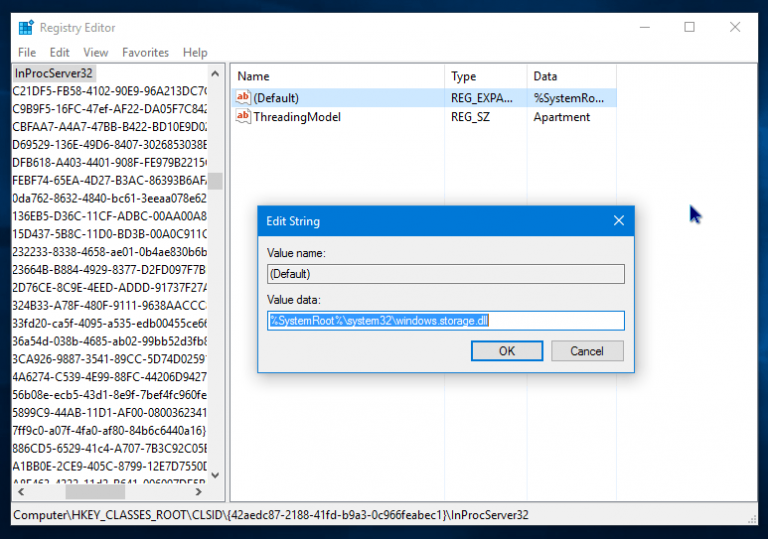Select the ThreadingModel value row
Viewport: 768px width, 539px height.
tap(297, 117)
